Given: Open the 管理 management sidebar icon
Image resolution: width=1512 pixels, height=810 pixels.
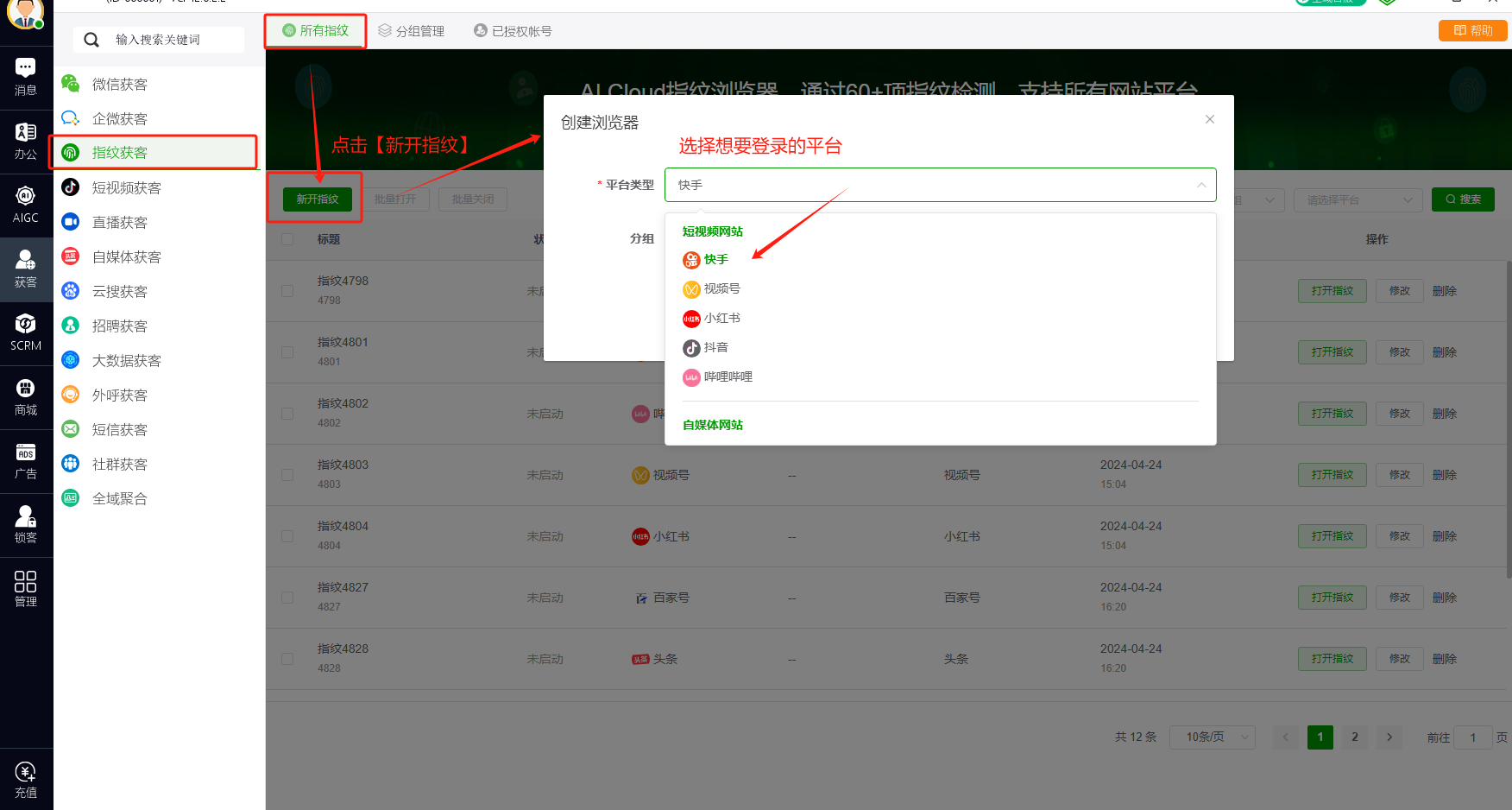Looking at the screenshot, I should pos(26,589).
